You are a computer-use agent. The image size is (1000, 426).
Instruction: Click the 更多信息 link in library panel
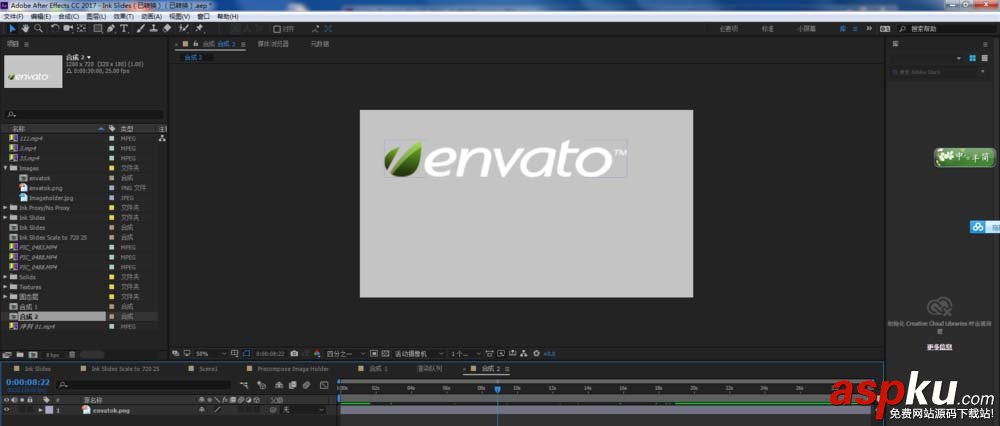939,347
